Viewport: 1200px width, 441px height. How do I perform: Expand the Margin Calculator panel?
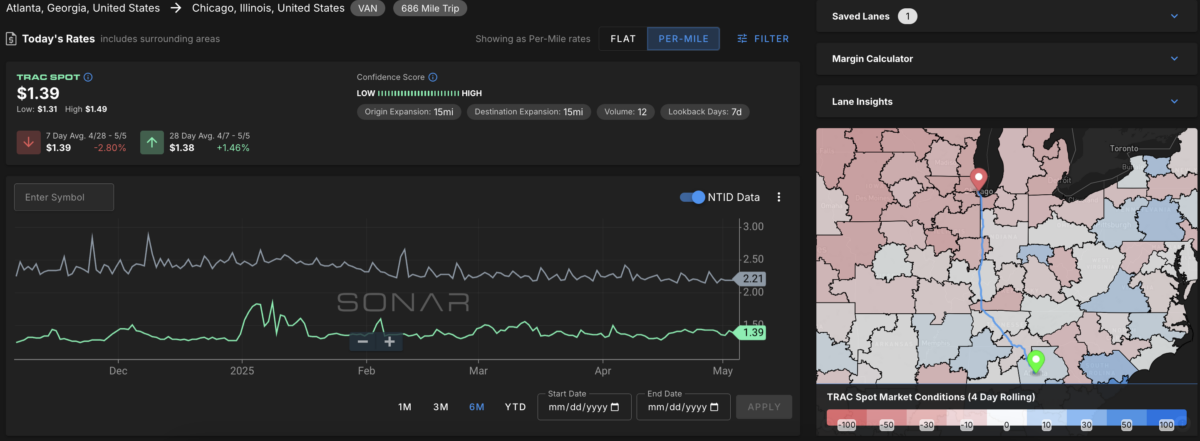(1005, 59)
